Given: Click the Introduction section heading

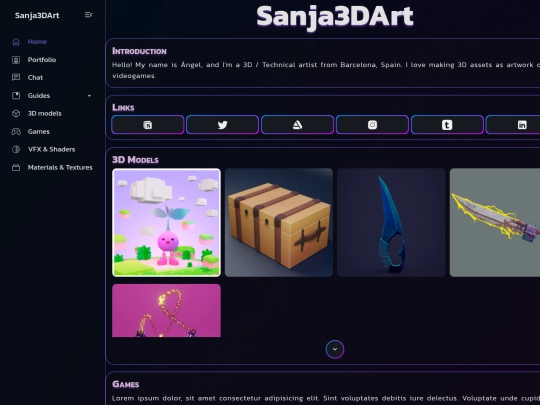Looking at the screenshot, I should point(139,51).
